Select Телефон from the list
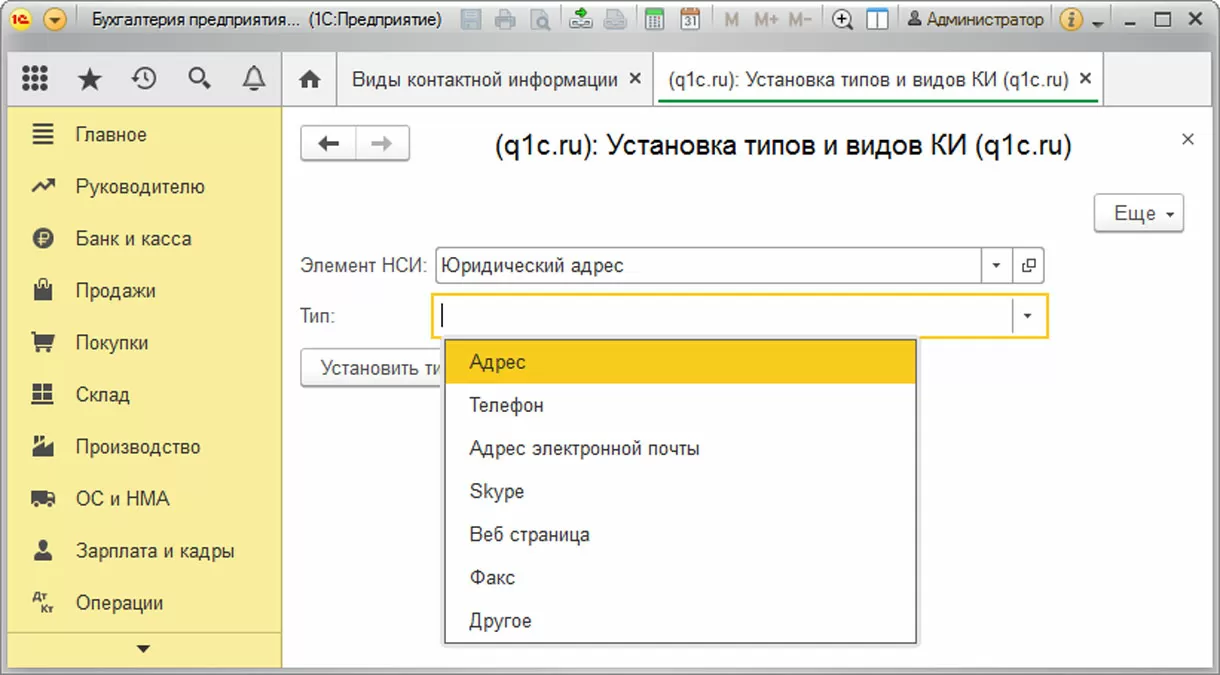Screen dimensions: 1220x675 click(507, 405)
